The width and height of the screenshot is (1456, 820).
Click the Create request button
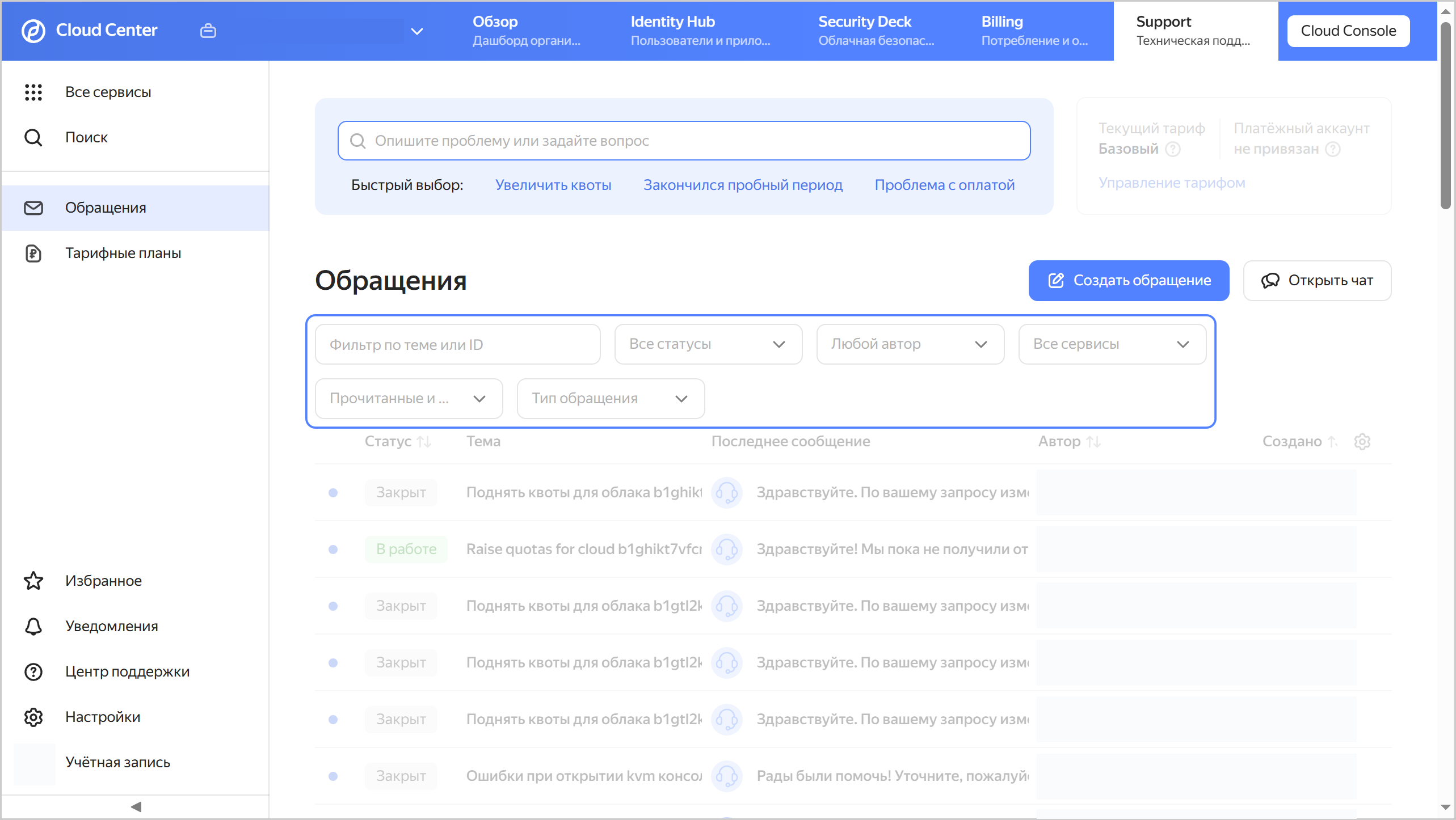point(1128,281)
